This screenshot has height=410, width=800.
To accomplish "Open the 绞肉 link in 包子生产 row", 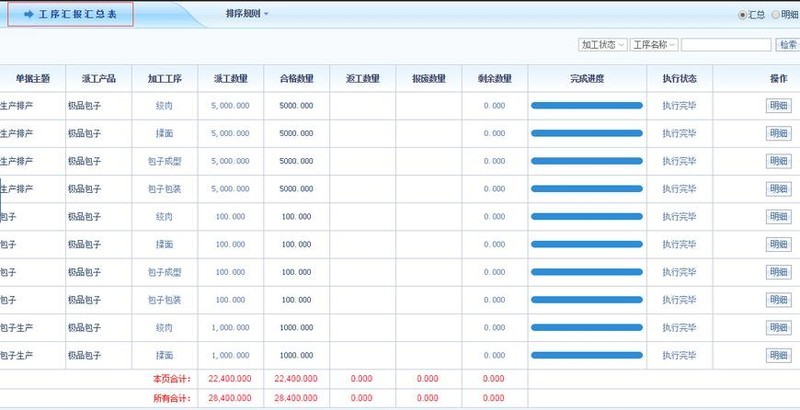I will [x=164, y=327].
